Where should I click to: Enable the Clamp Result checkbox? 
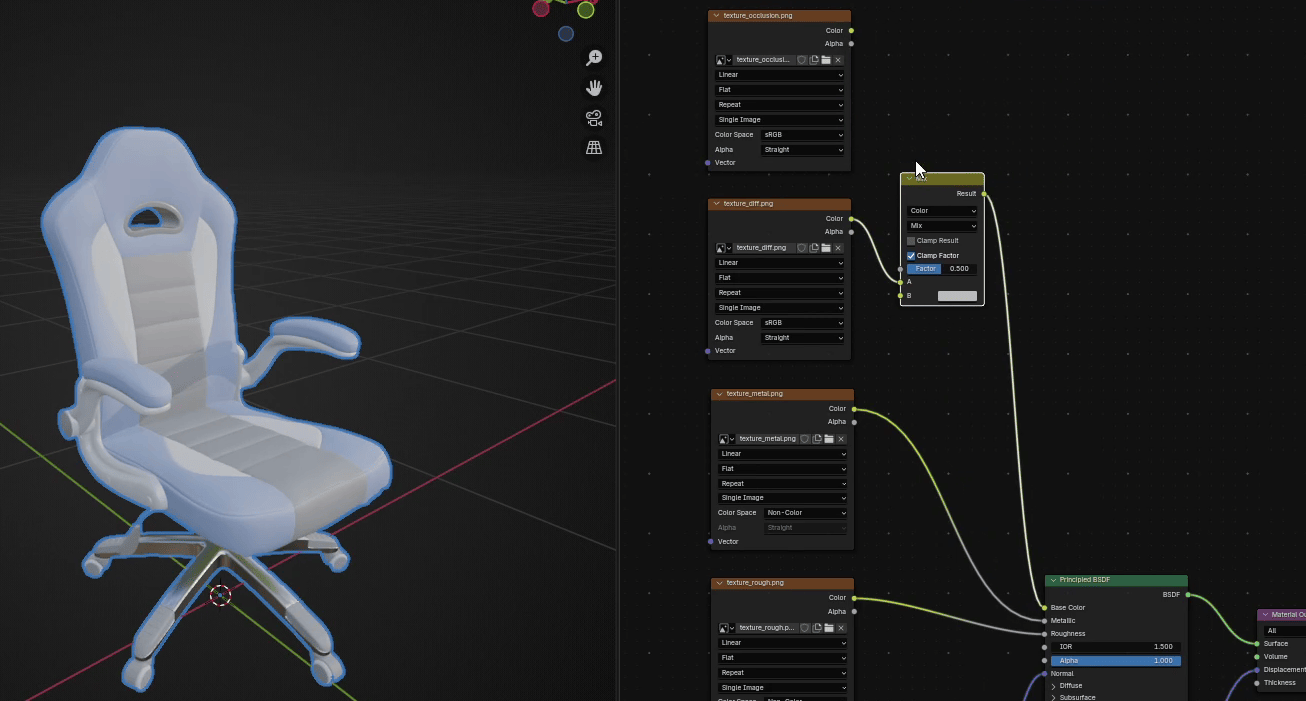pos(911,241)
